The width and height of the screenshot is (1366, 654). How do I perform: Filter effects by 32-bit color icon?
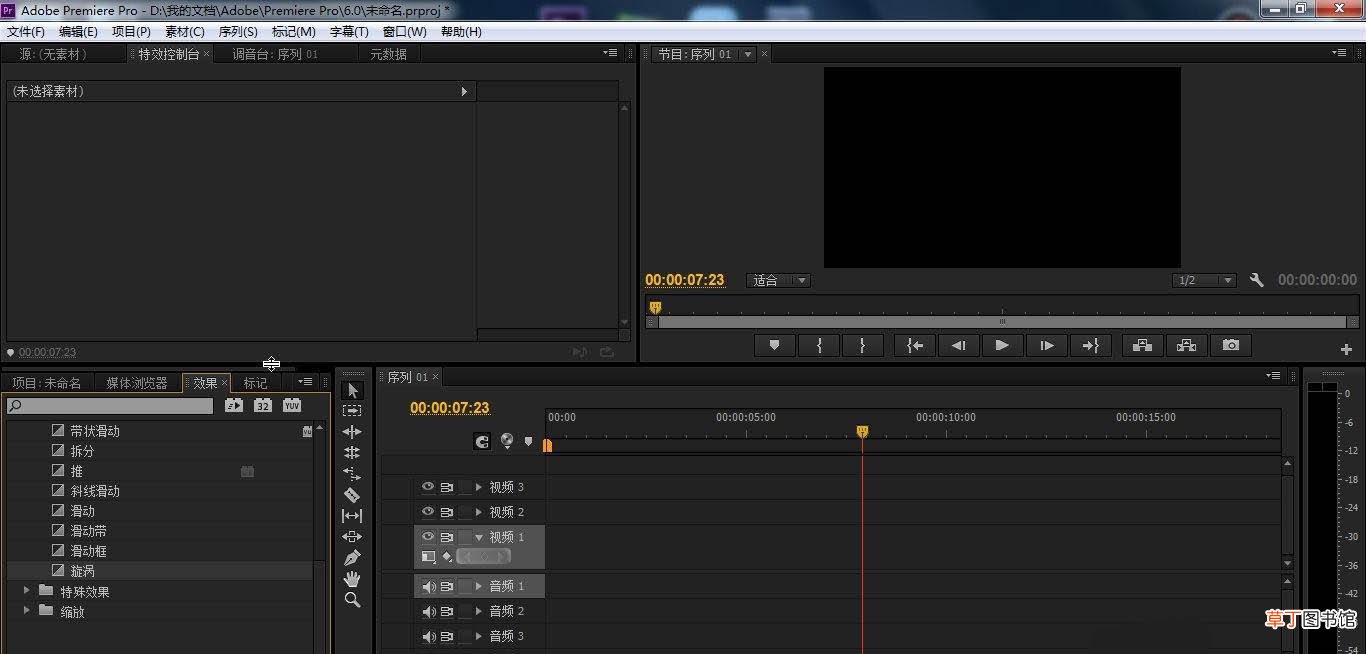tap(262, 405)
